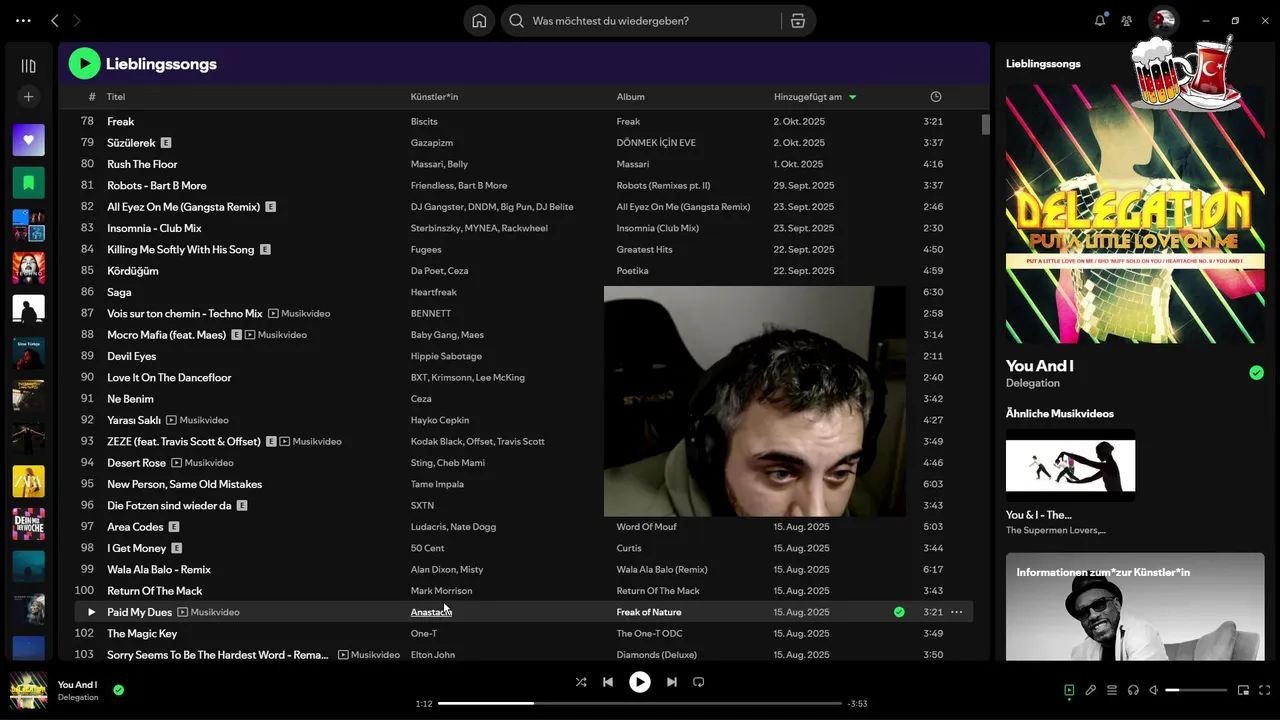This screenshot has width=1280, height=720.
Task: Open the 'Freak of Nature' album link
Action: (x=649, y=612)
